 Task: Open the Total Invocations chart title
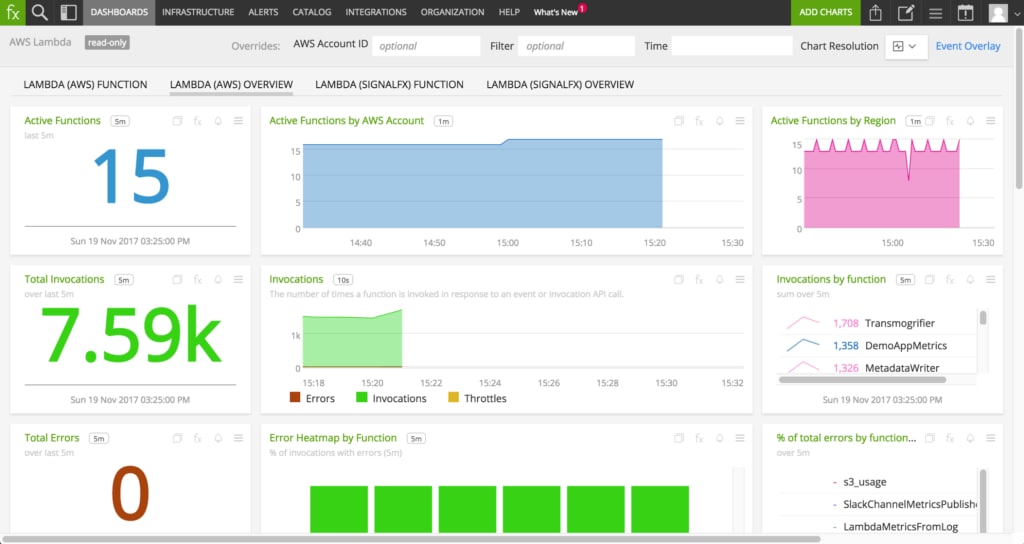click(64, 280)
